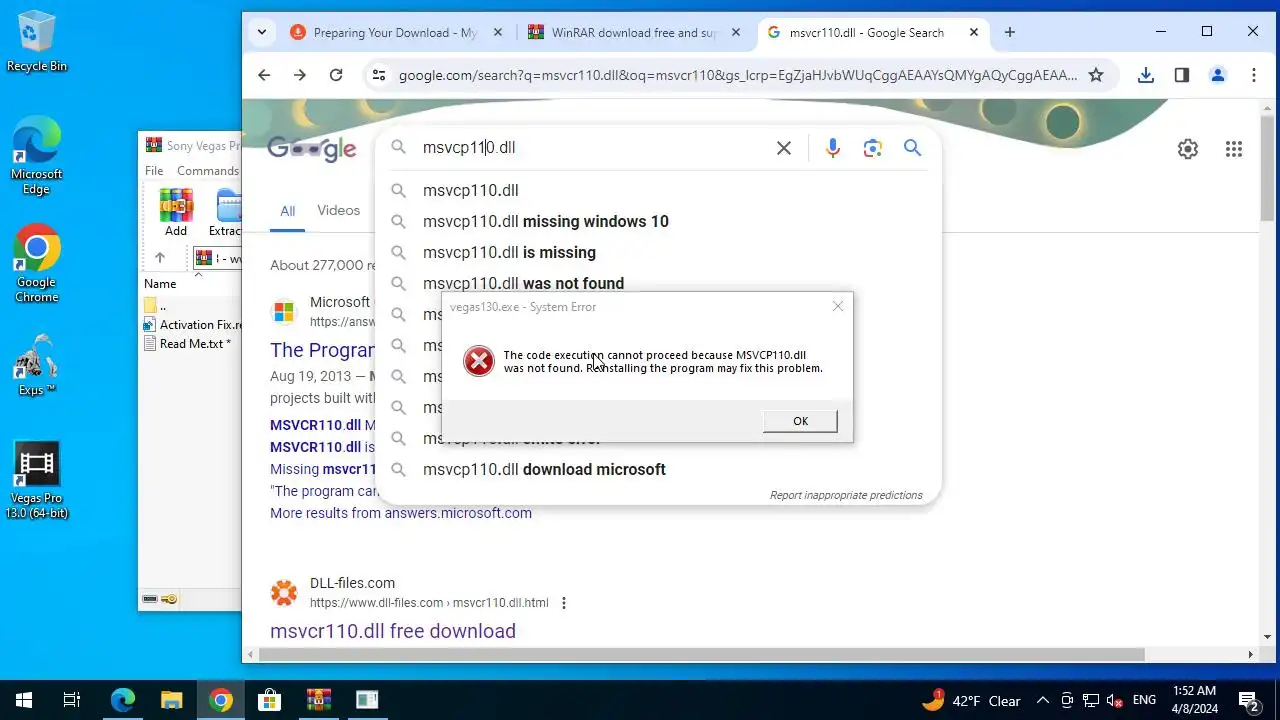The height and width of the screenshot is (720, 1280).
Task: Select Activation Fix file in WinRAR
Action: click(193, 324)
